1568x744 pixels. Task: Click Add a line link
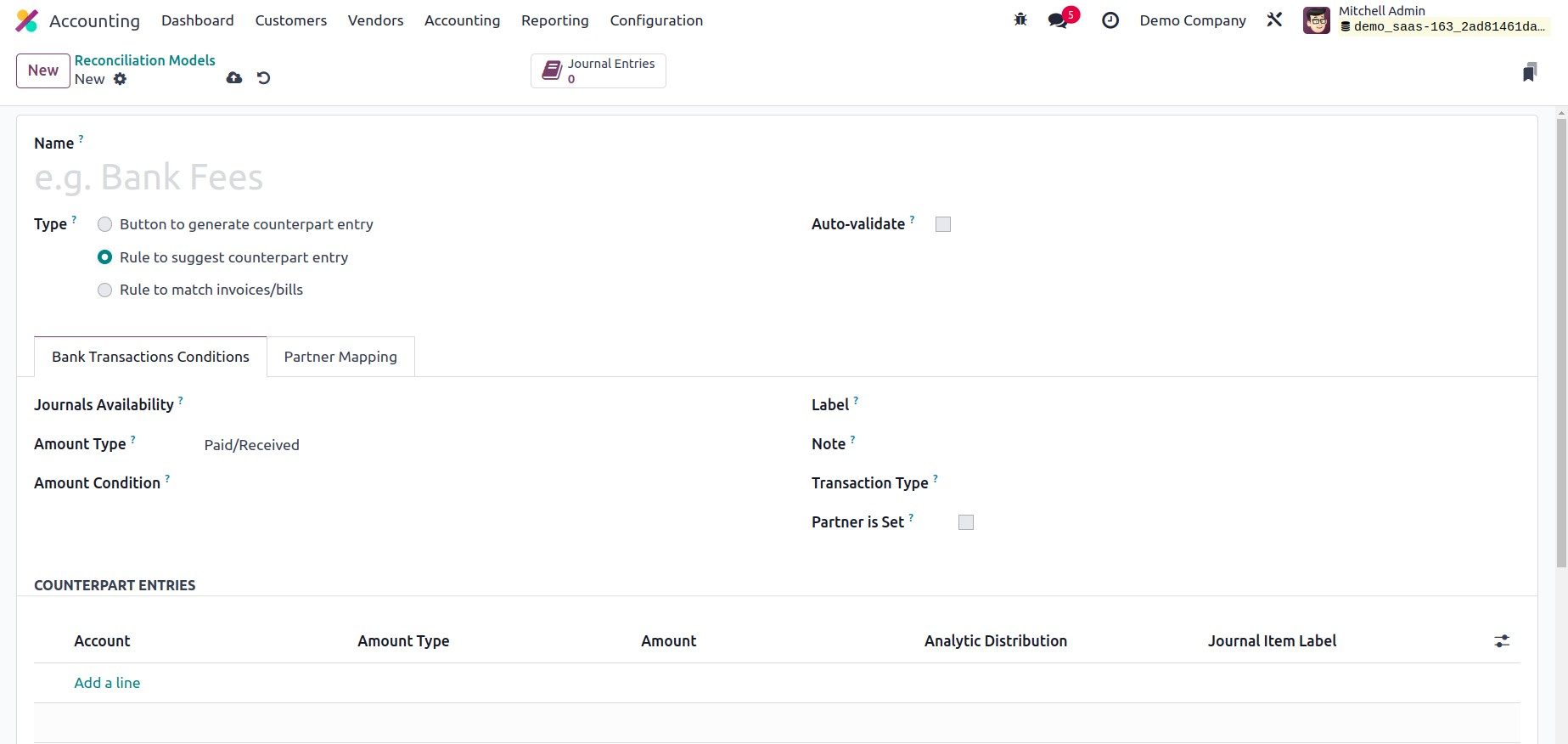(107, 683)
